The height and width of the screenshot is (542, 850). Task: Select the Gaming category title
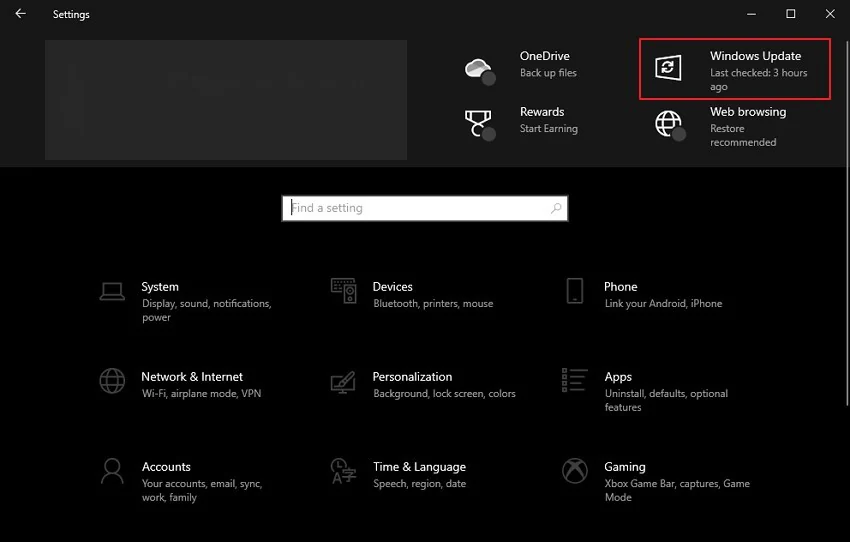(x=625, y=467)
